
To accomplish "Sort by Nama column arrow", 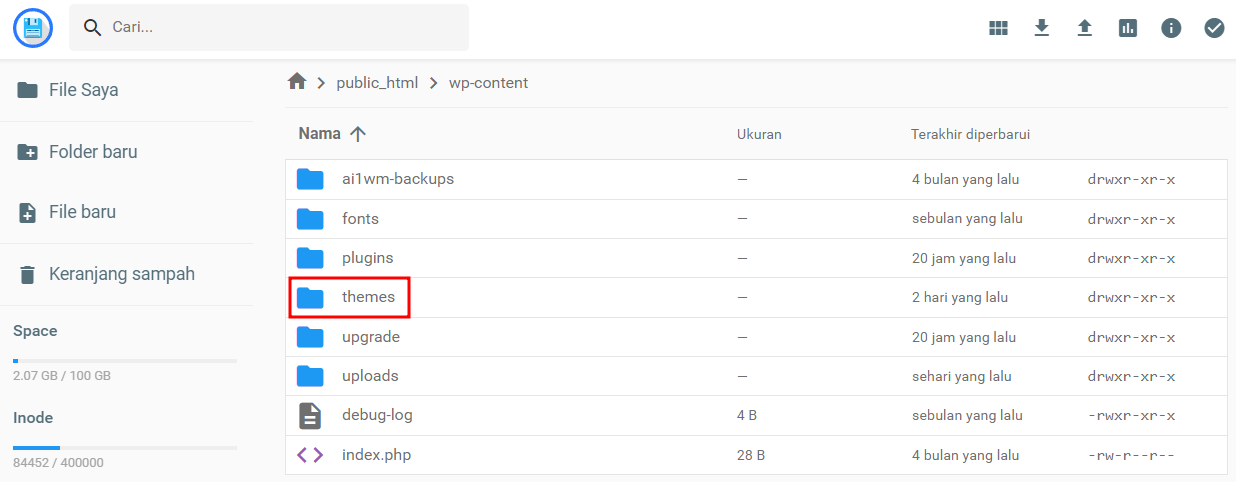I will pyautogui.click(x=358, y=134).
